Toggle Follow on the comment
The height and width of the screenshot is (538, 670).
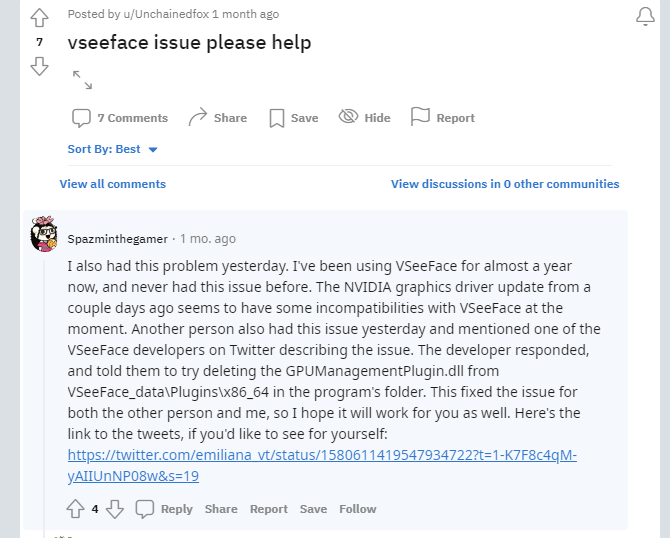pyautogui.click(x=357, y=509)
